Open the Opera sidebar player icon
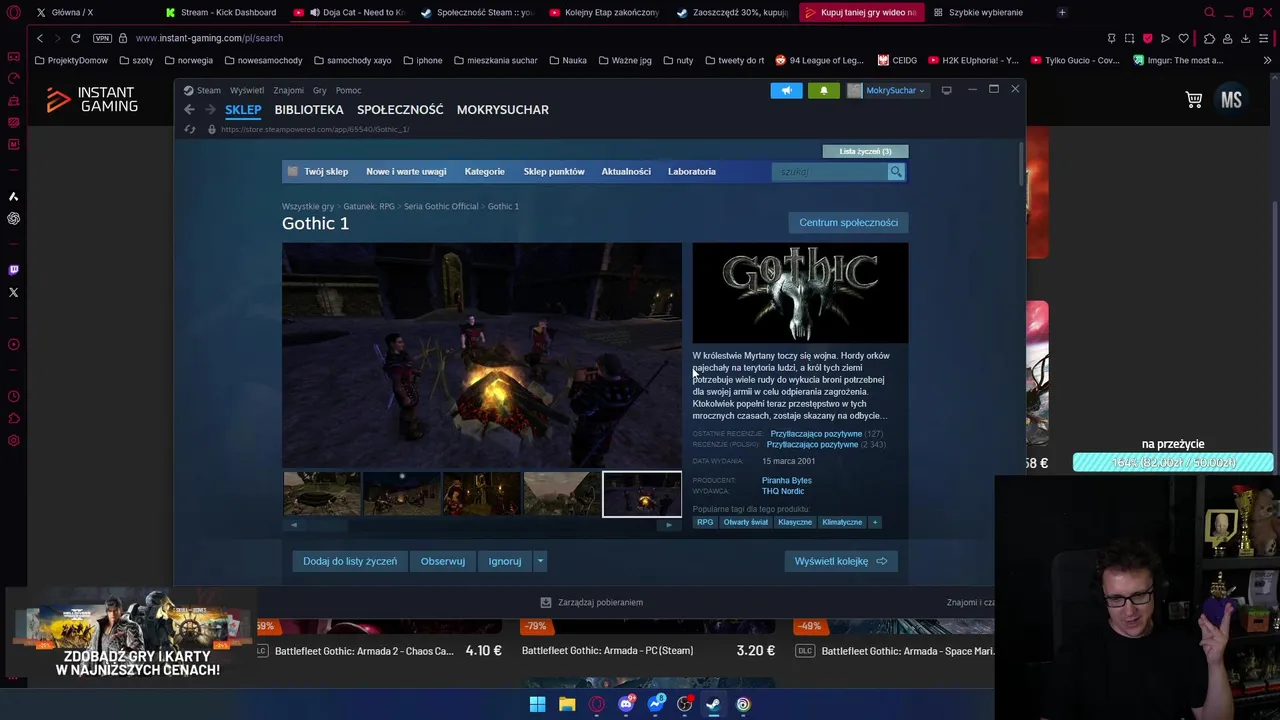Image resolution: width=1280 pixels, height=720 pixels. tap(13, 344)
